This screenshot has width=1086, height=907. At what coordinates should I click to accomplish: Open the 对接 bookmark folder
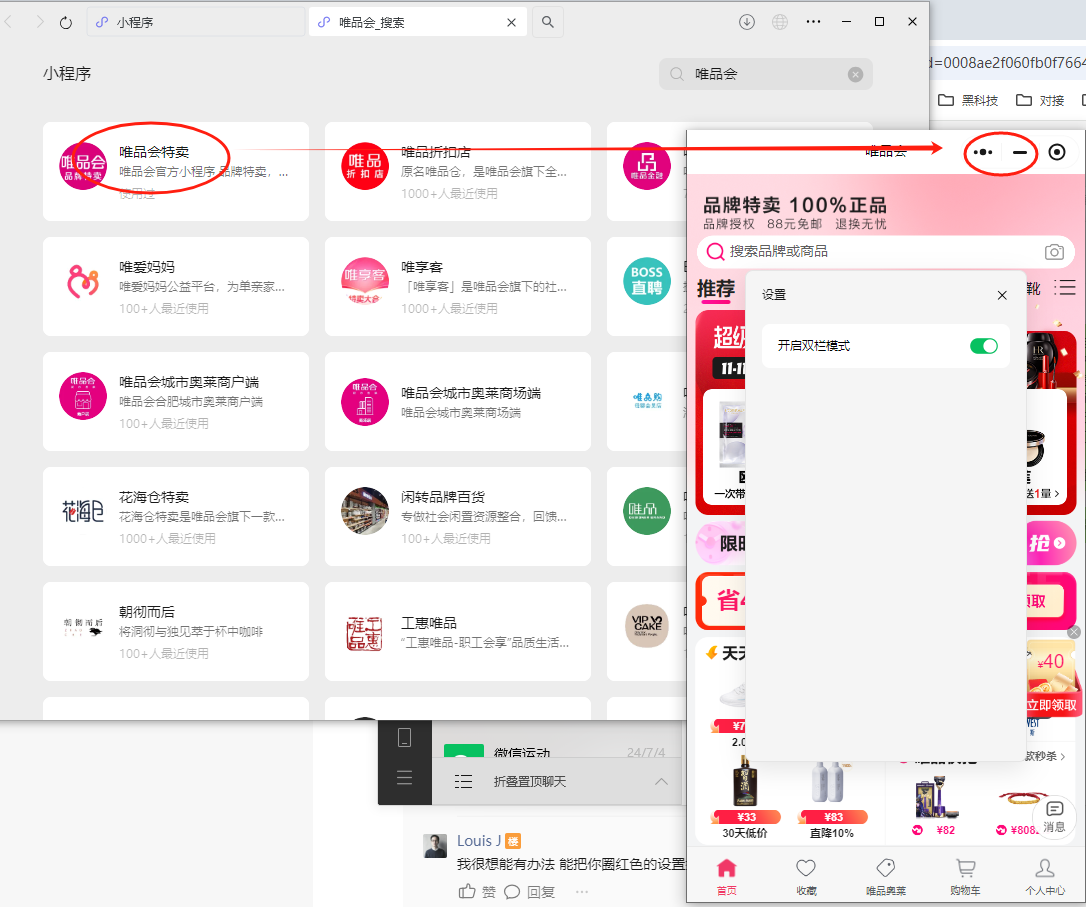tap(1040, 100)
